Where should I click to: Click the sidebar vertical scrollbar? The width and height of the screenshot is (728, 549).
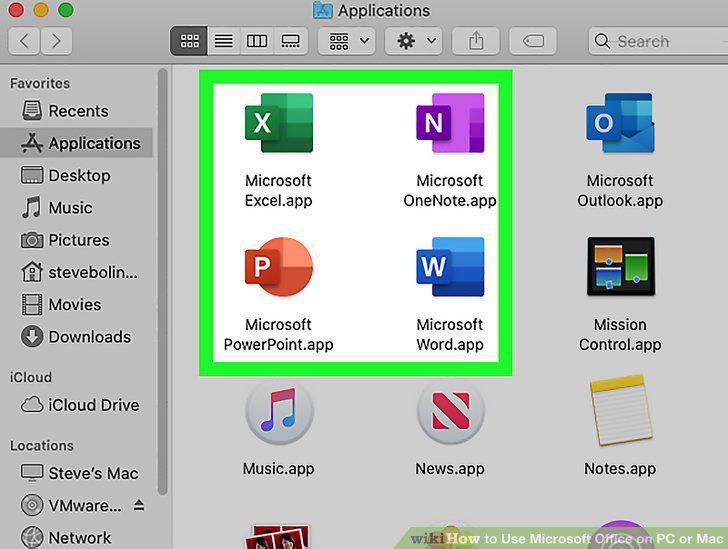(x=162, y=281)
